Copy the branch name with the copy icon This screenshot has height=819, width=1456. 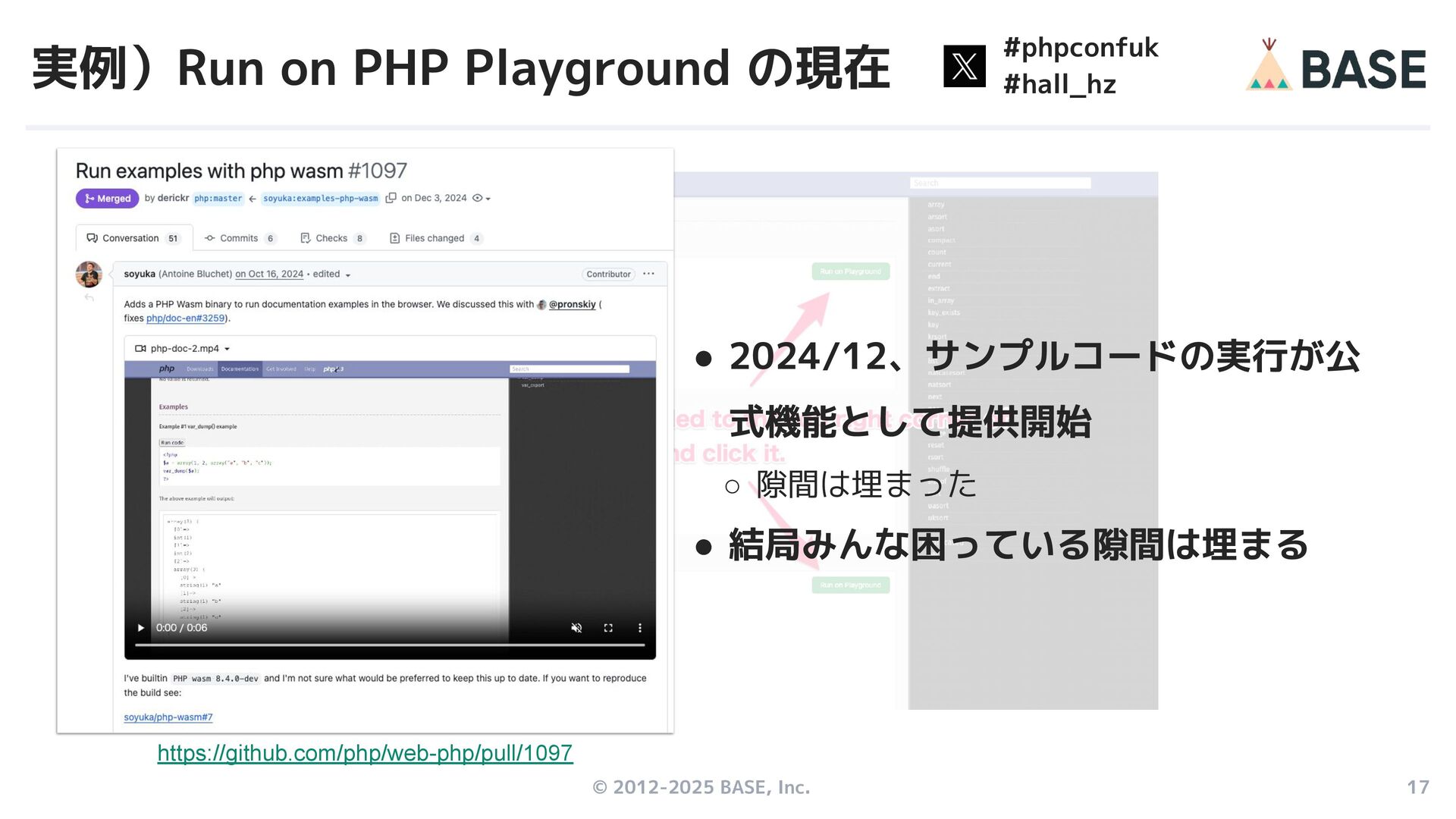[391, 198]
